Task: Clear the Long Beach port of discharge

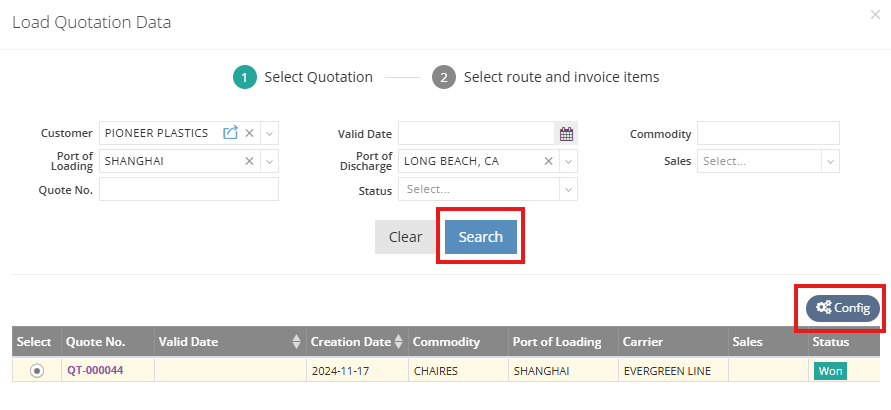Action: (x=549, y=161)
